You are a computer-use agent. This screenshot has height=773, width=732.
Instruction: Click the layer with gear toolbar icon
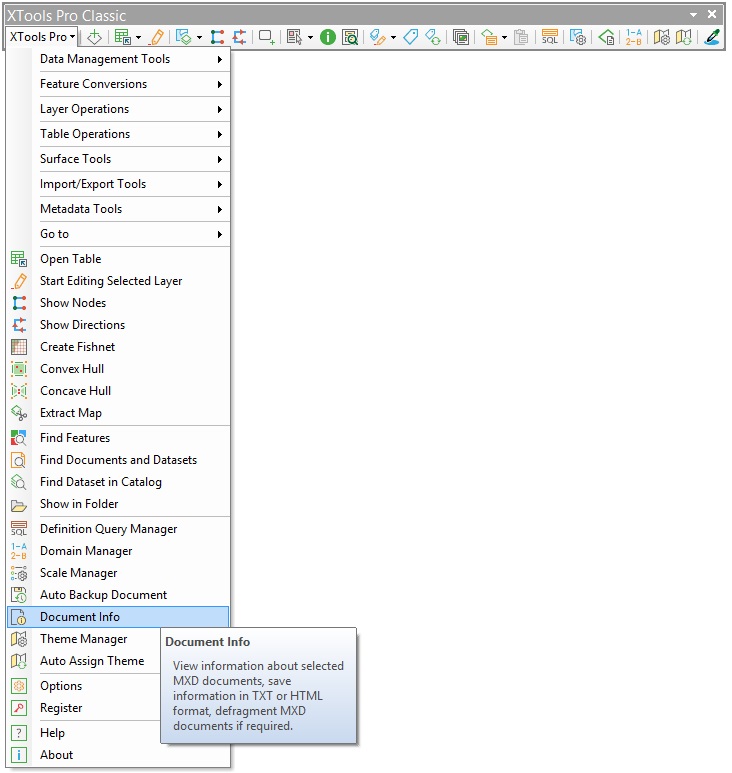[x=577, y=37]
